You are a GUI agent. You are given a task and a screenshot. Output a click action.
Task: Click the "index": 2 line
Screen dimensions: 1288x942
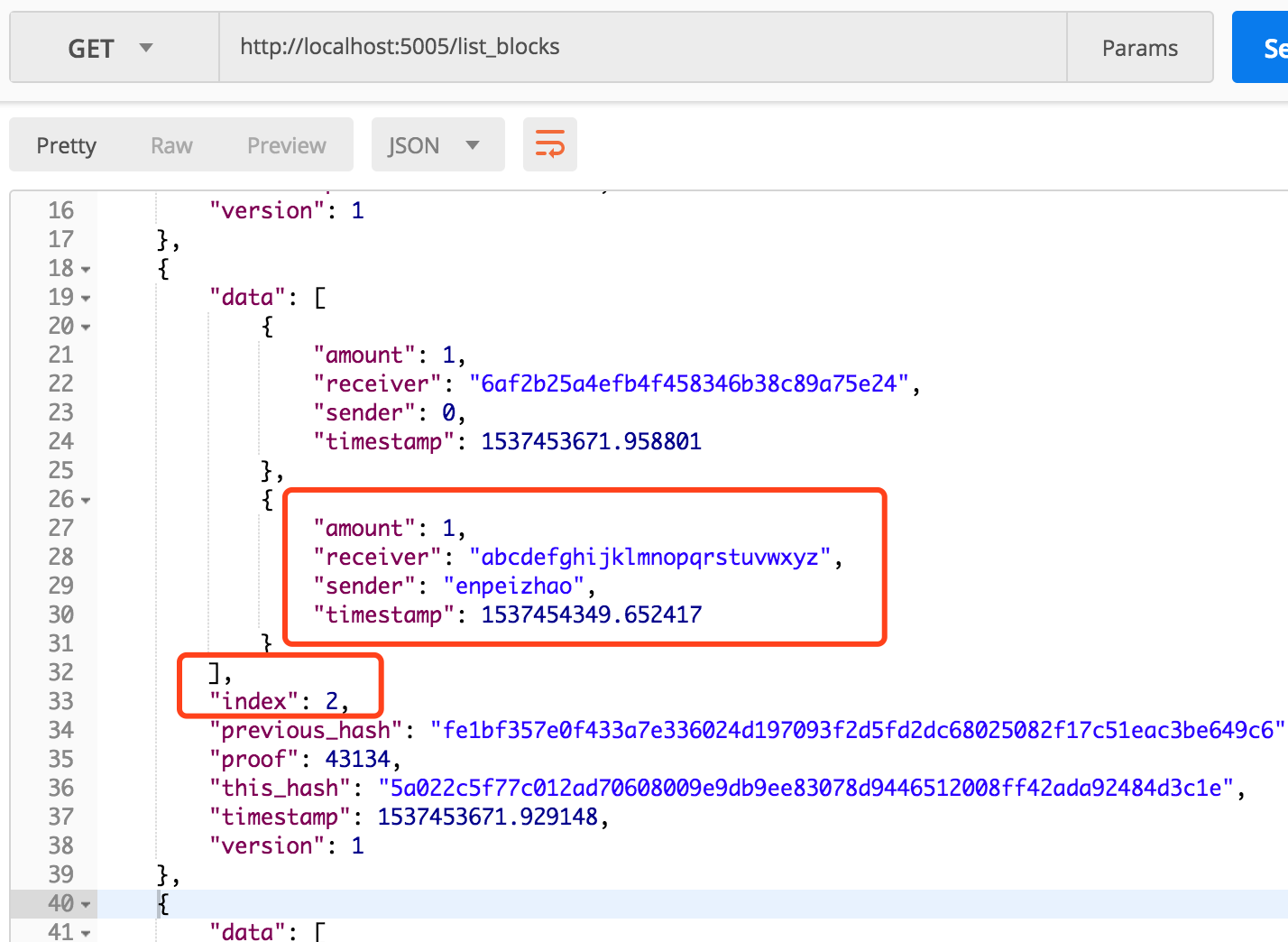coord(279,701)
